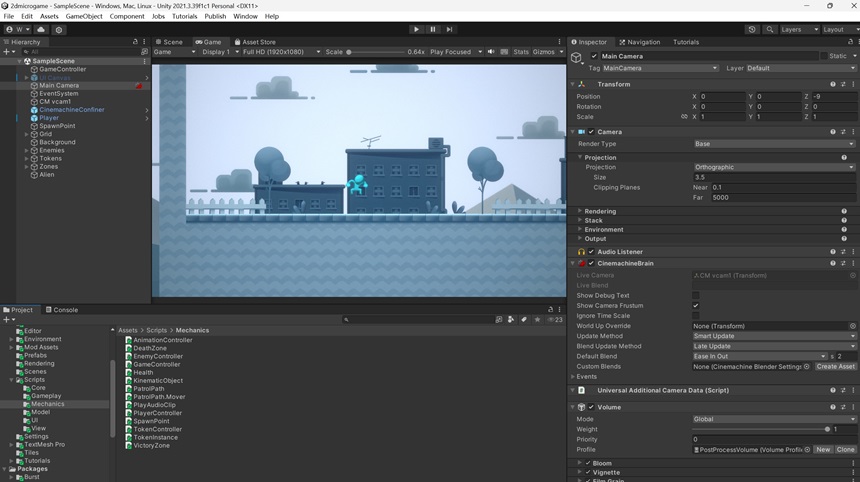Enable Show Debug Text checkbox
The height and width of the screenshot is (482, 860).
coord(696,296)
